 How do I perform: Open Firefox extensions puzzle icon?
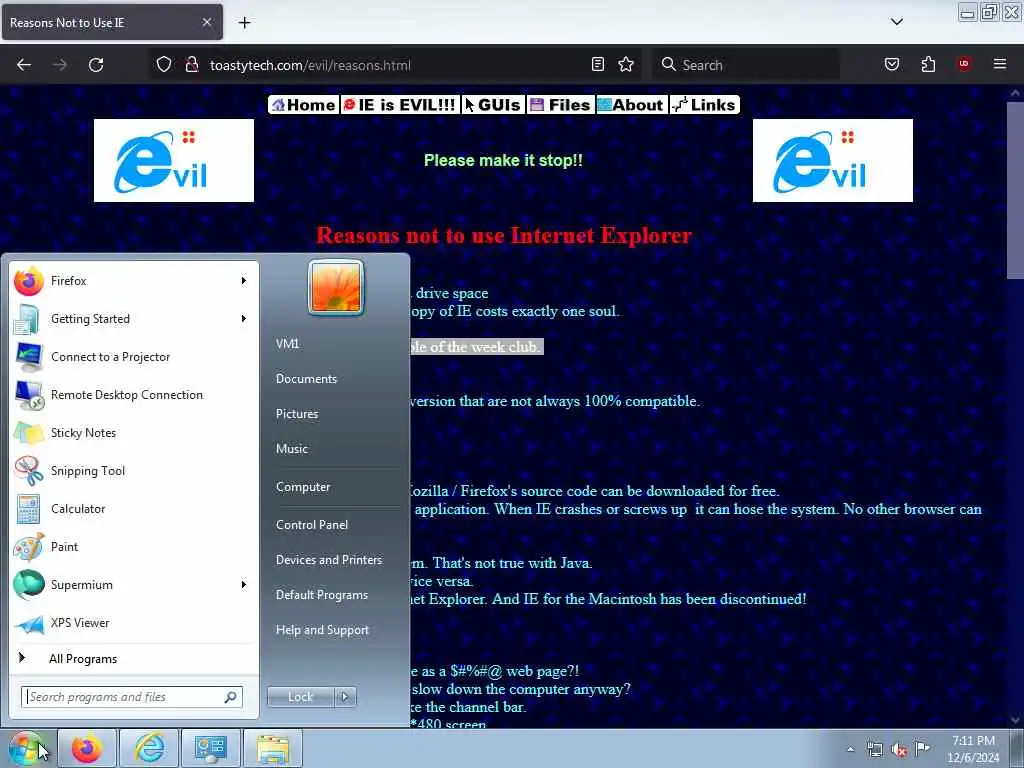(928, 64)
